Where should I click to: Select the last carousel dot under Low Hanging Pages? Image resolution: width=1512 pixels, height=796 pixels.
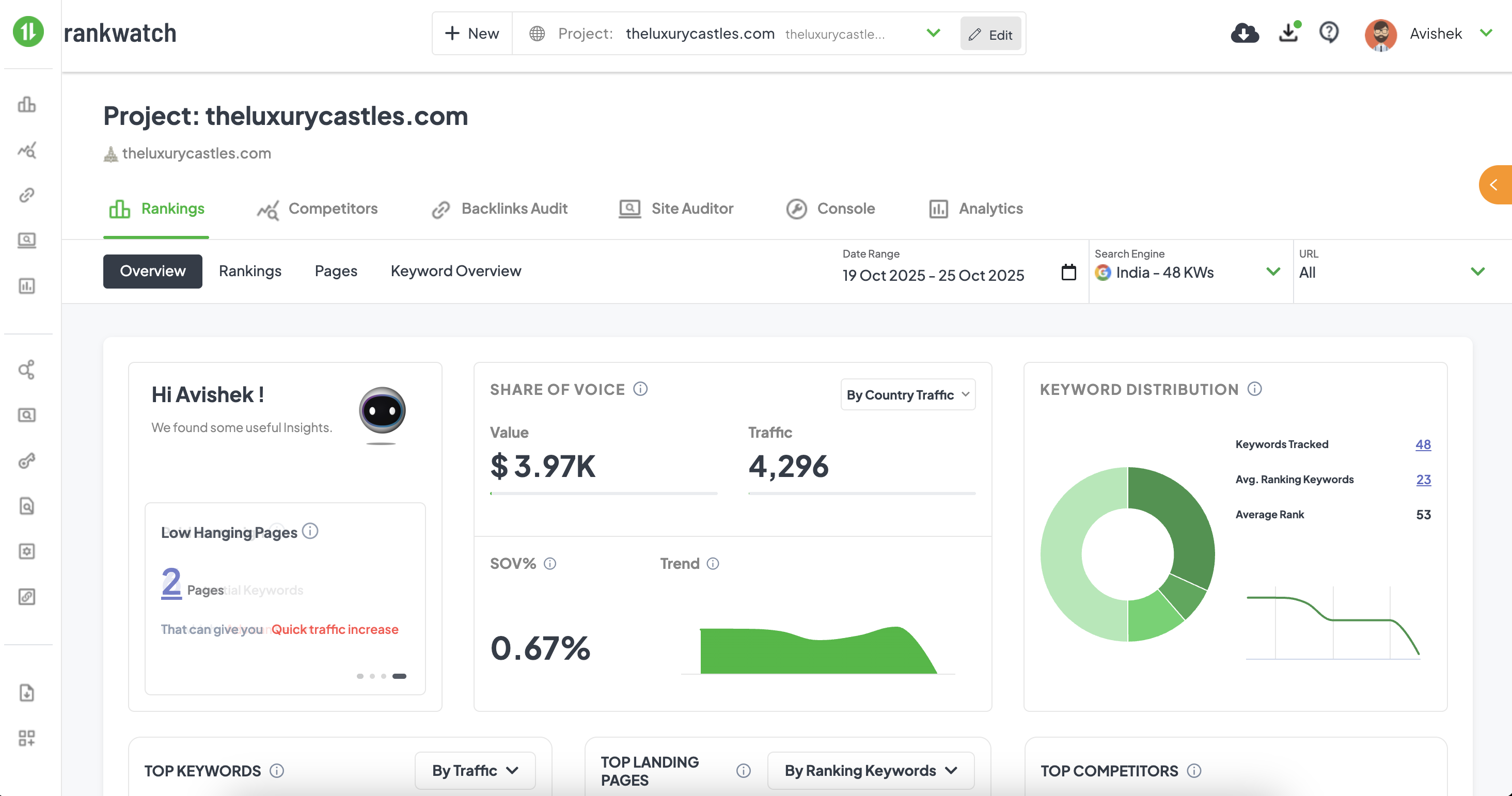click(400, 676)
